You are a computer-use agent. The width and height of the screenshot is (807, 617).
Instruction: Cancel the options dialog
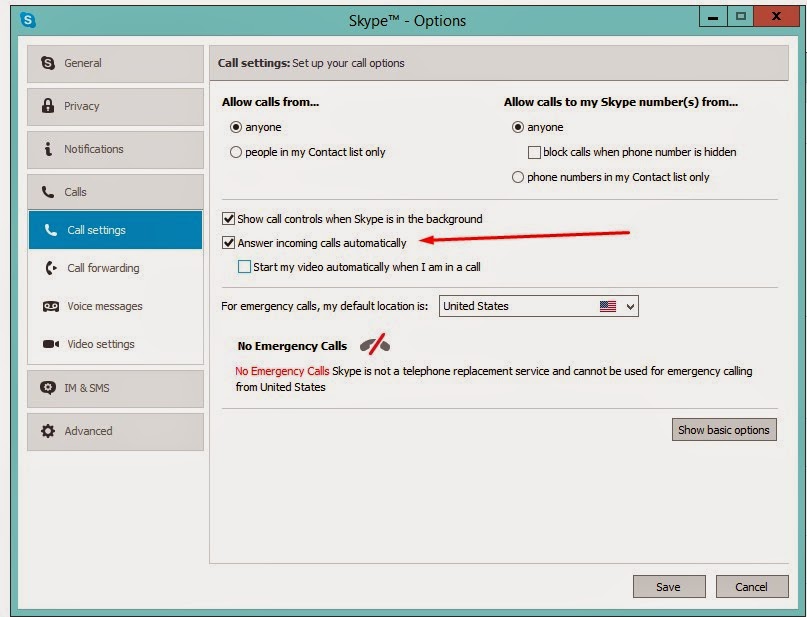[751, 587]
